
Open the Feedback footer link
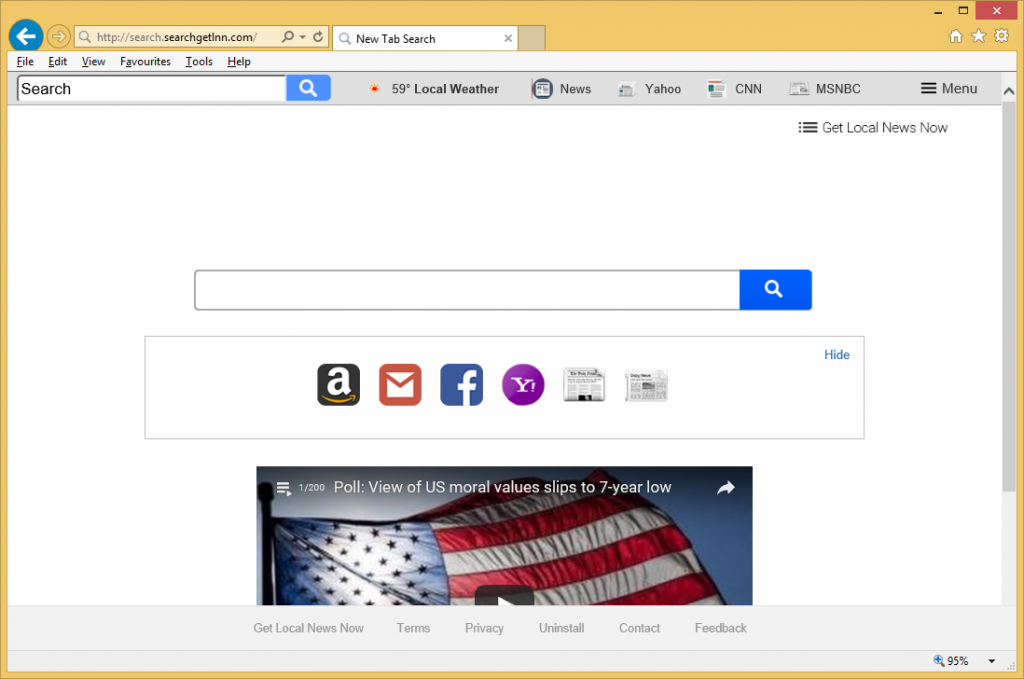click(720, 628)
